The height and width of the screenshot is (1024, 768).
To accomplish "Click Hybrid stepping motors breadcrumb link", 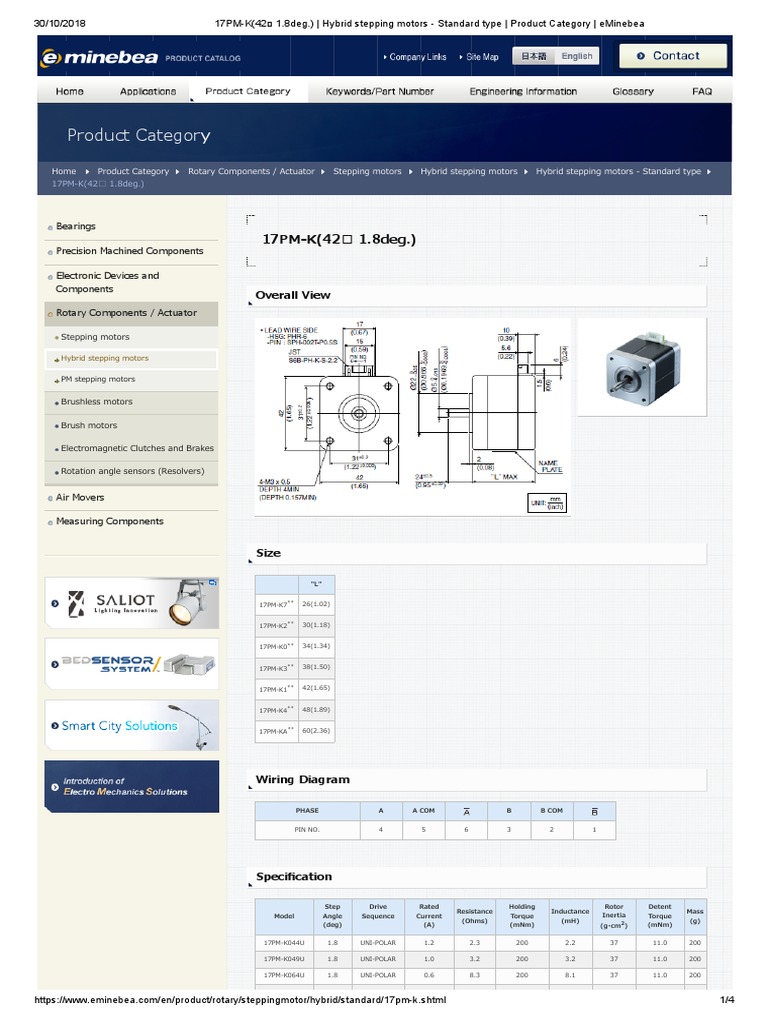I will pyautogui.click(x=469, y=171).
